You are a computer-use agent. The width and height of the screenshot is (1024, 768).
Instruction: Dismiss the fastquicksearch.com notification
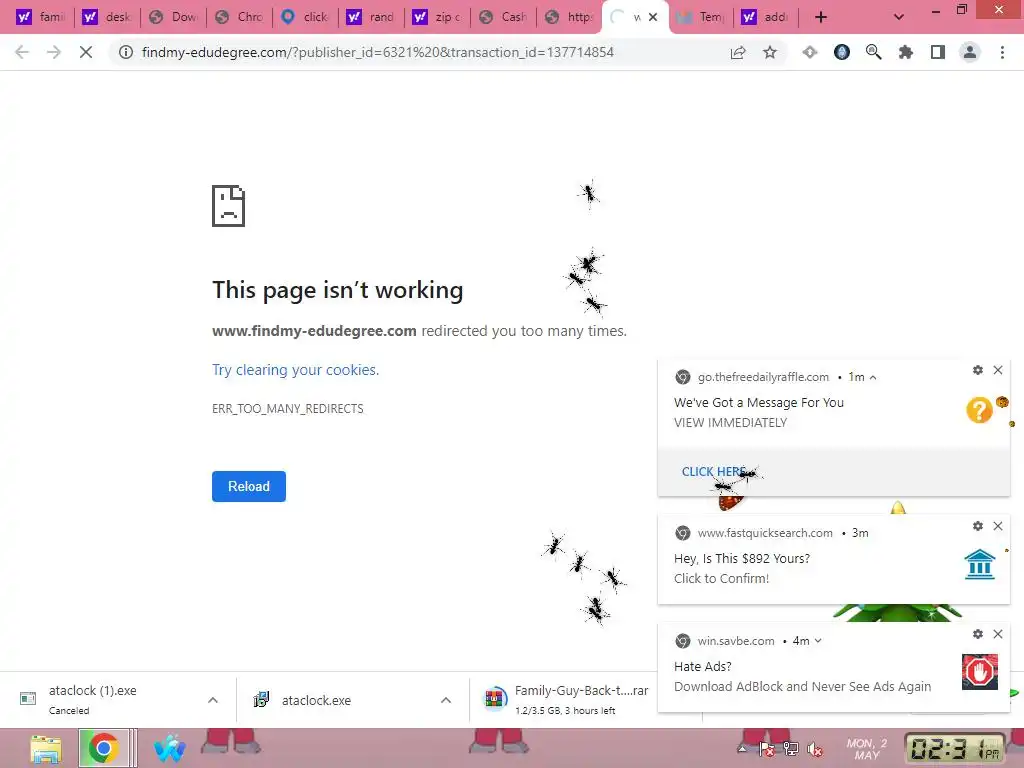[x=998, y=526]
